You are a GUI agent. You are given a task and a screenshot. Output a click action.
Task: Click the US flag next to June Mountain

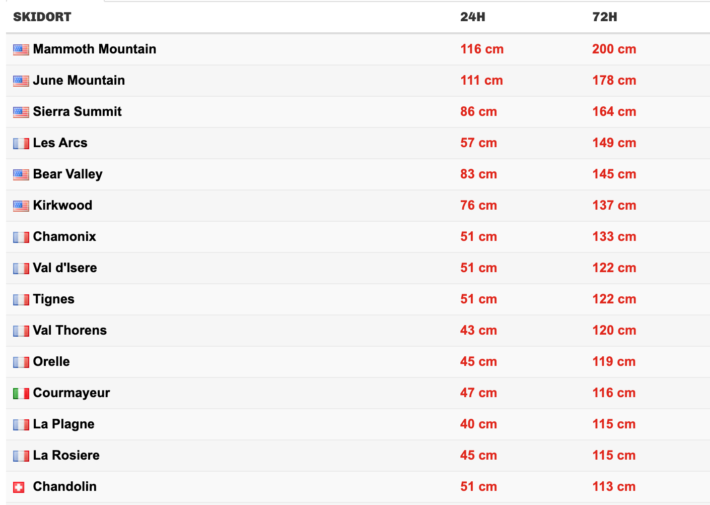pyautogui.click(x=20, y=80)
